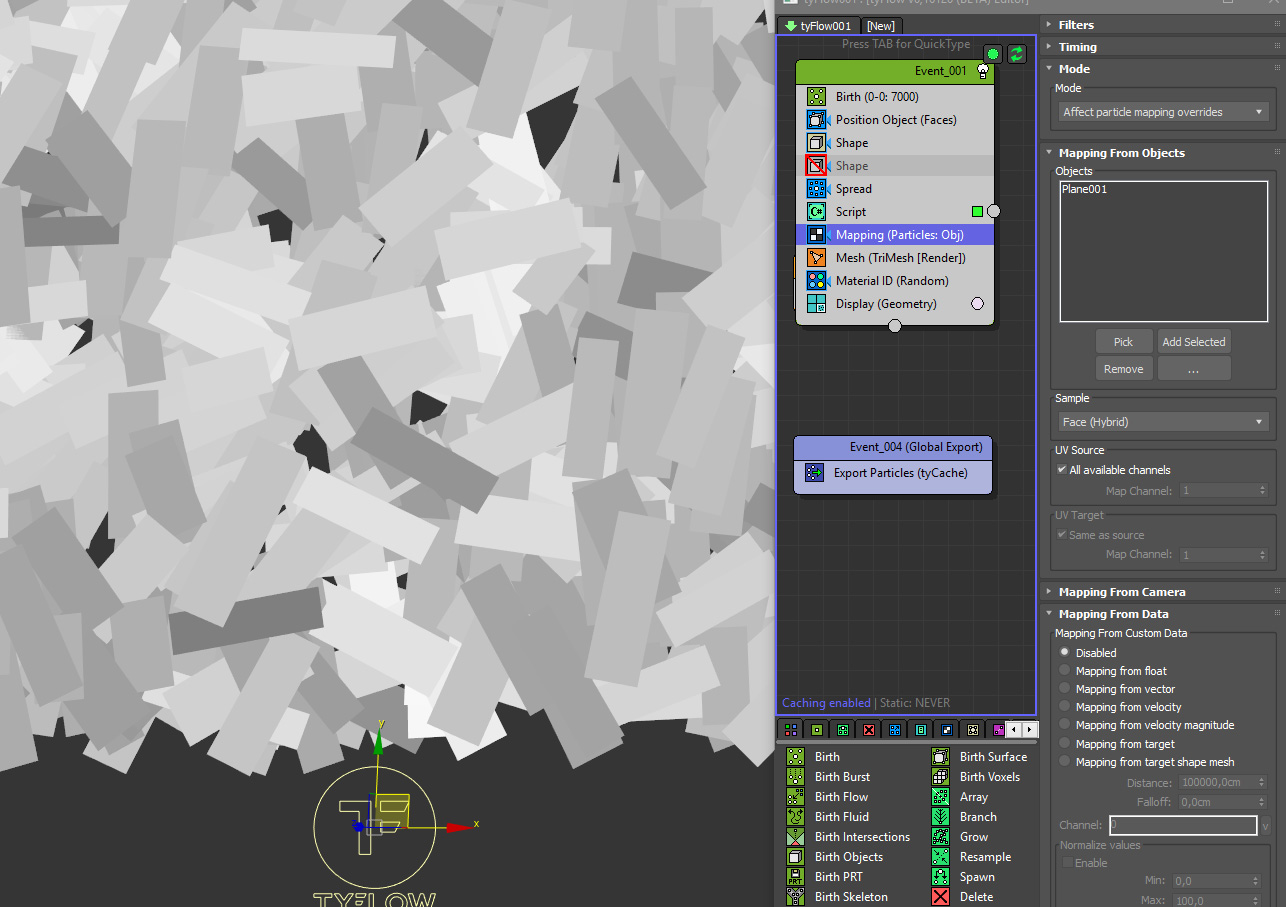Click the Remove button
1286x907 pixels.
[1124, 369]
